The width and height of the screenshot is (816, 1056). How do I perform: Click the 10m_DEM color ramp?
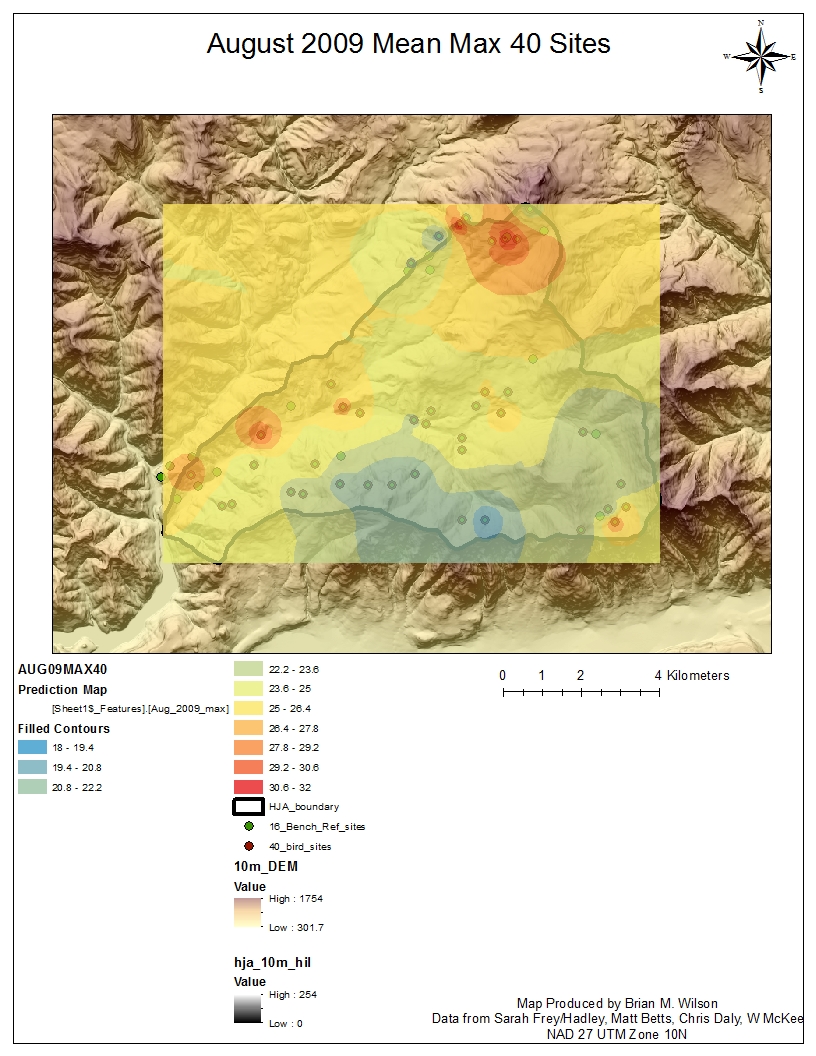(x=247, y=913)
